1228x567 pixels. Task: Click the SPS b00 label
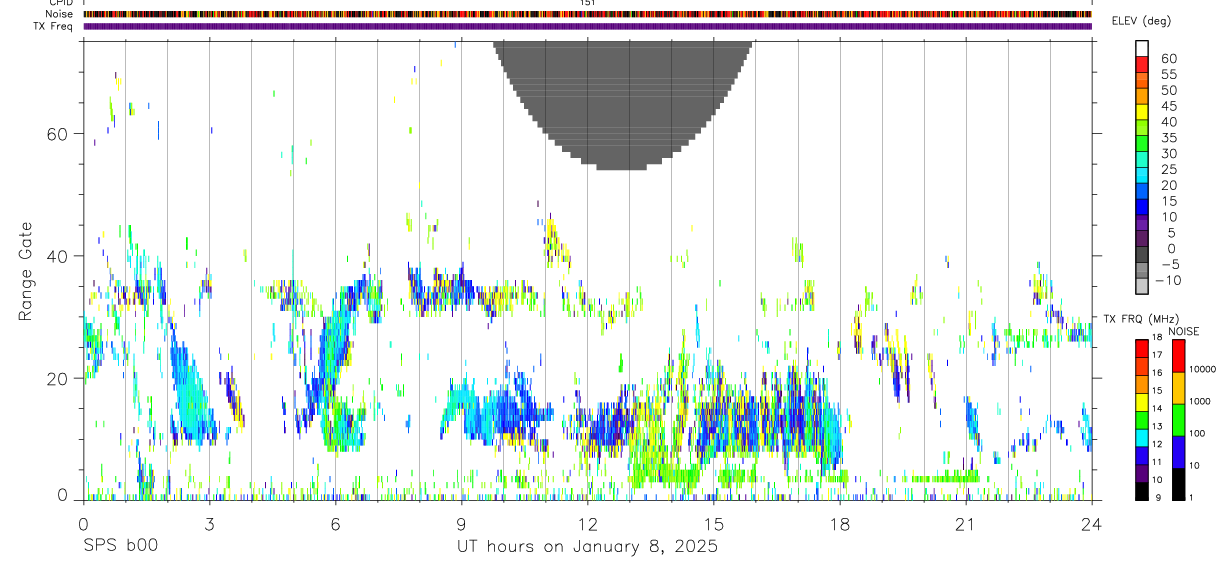pyautogui.click(x=119, y=546)
